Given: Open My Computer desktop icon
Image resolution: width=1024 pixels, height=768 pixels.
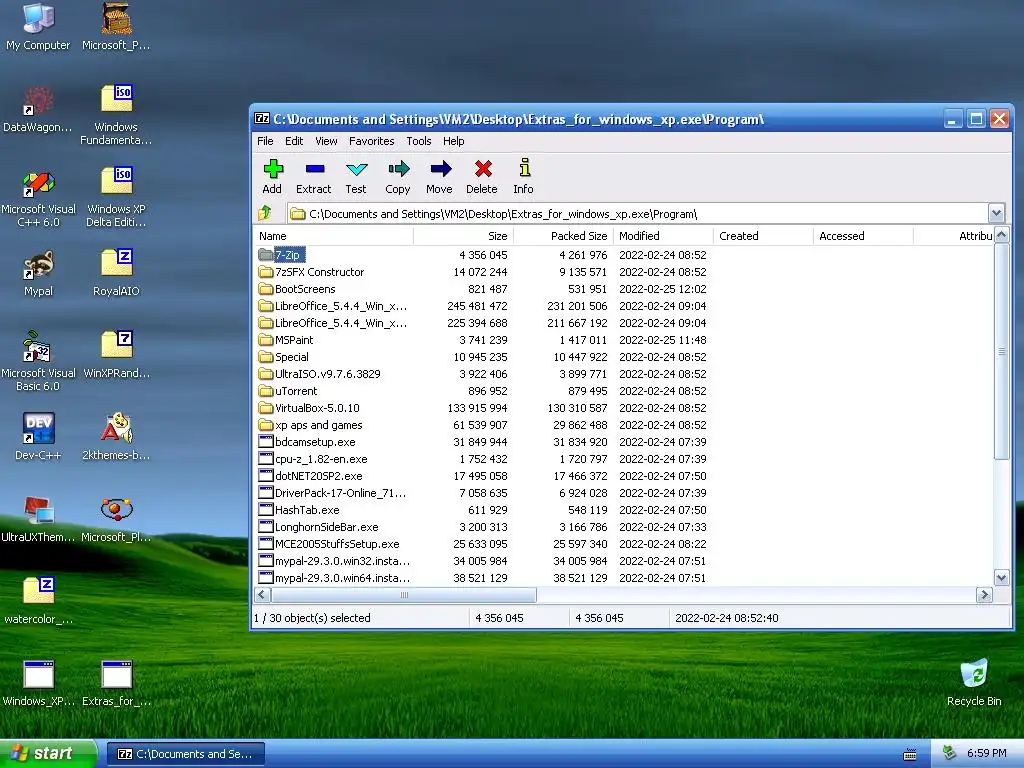Looking at the screenshot, I should 38,27.
